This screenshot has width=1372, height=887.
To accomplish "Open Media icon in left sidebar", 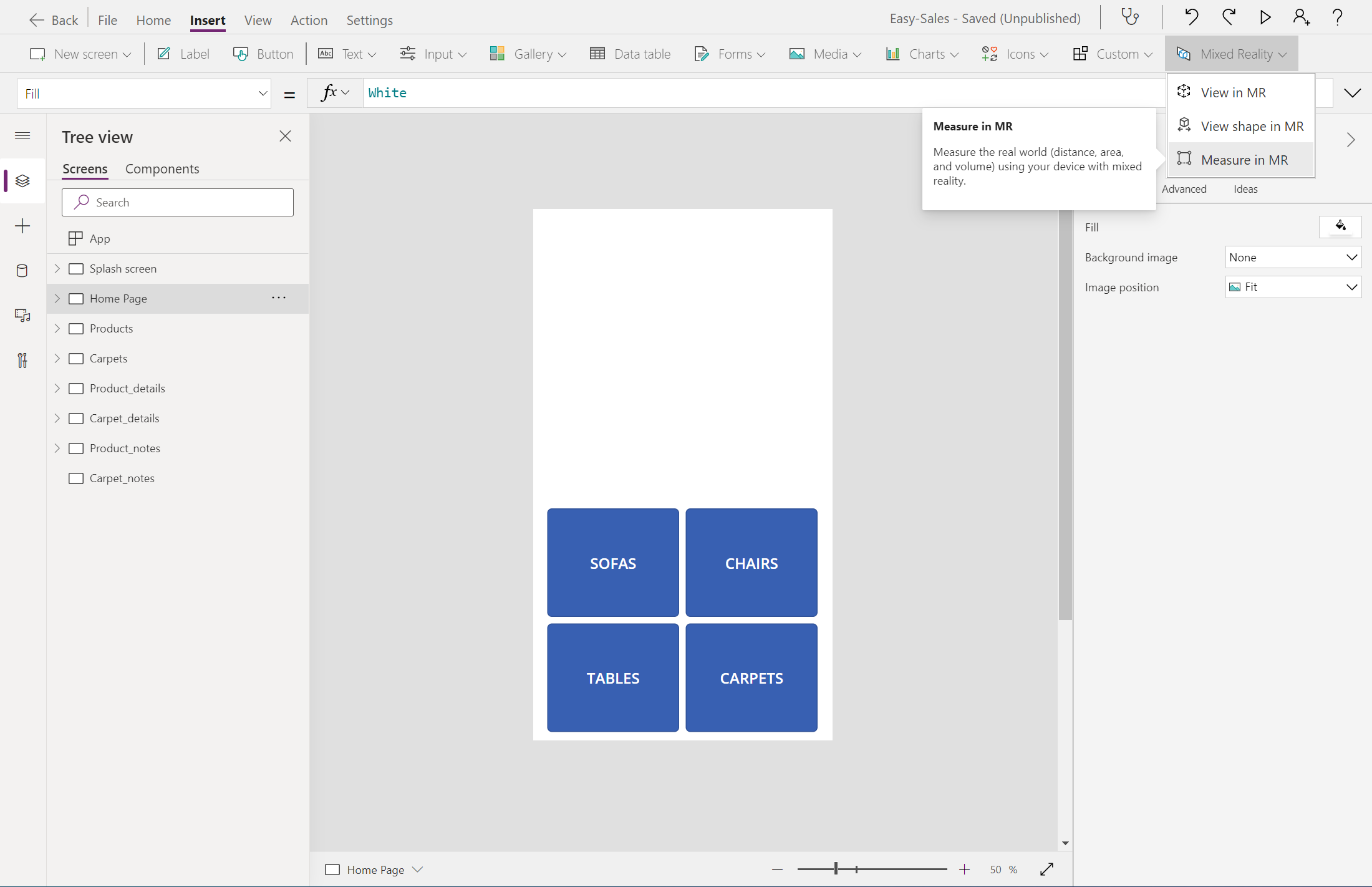I will (x=22, y=316).
